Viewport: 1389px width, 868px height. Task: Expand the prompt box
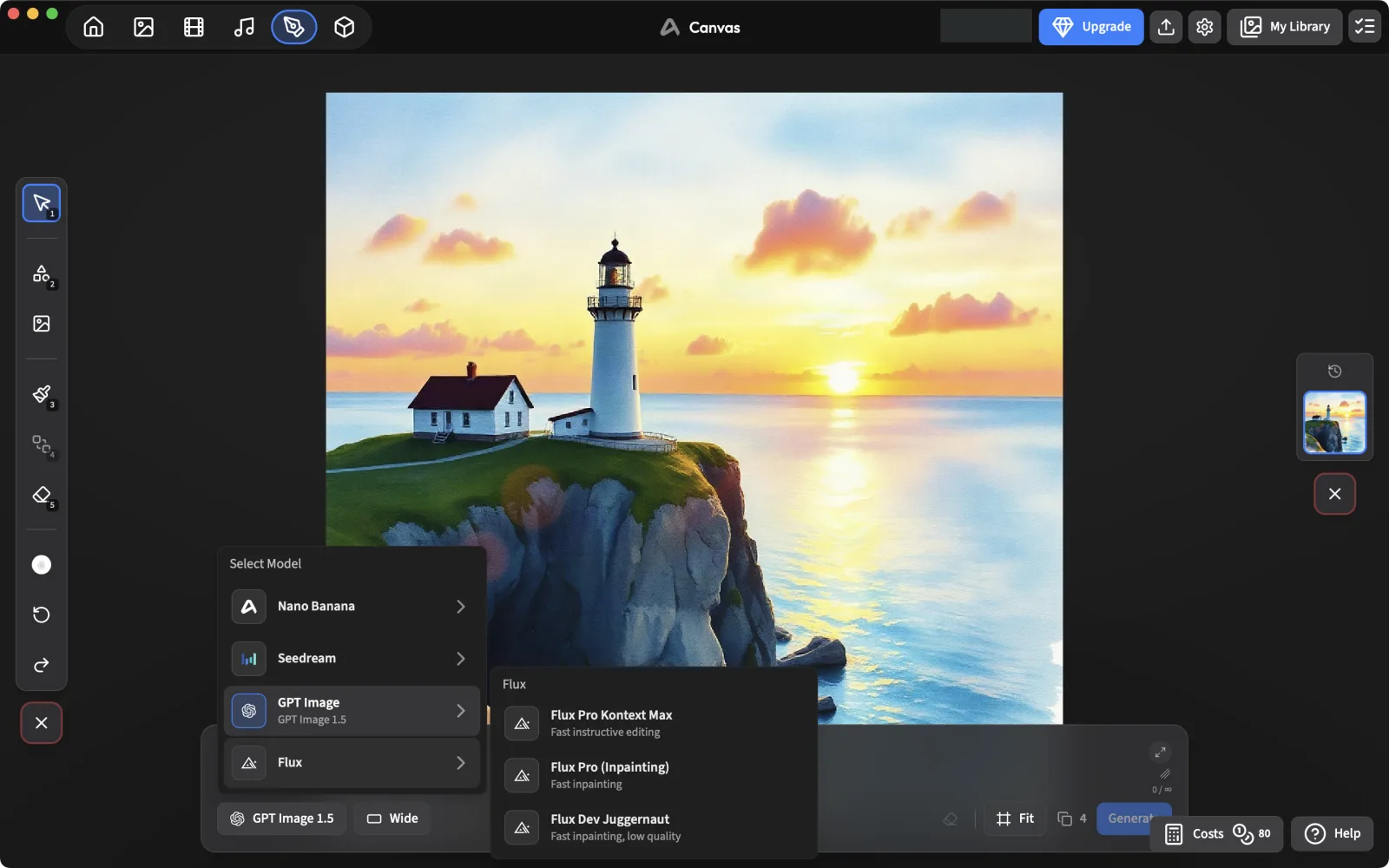point(1160,753)
